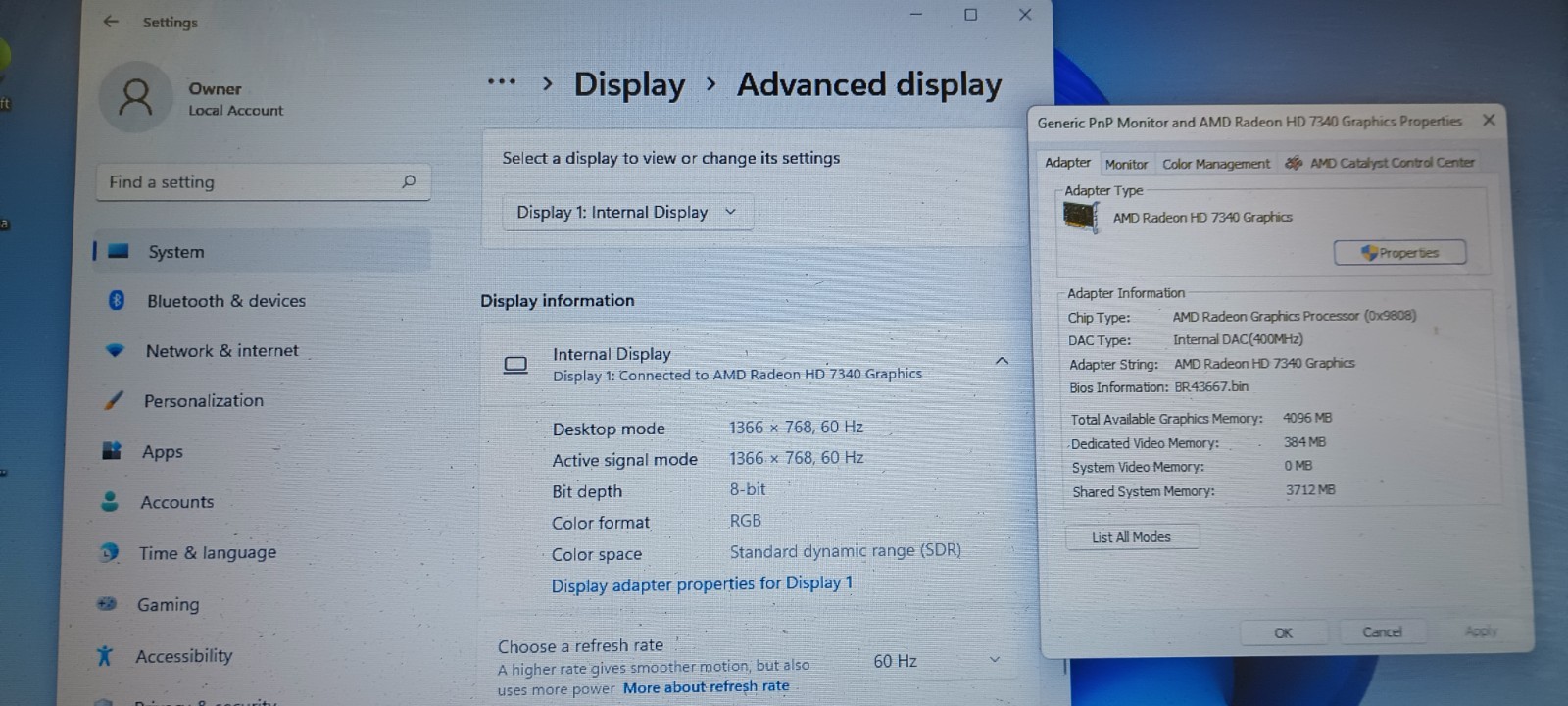Go to Time & language settings
The height and width of the screenshot is (706, 1568).
pyautogui.click(x=208, y=553)
